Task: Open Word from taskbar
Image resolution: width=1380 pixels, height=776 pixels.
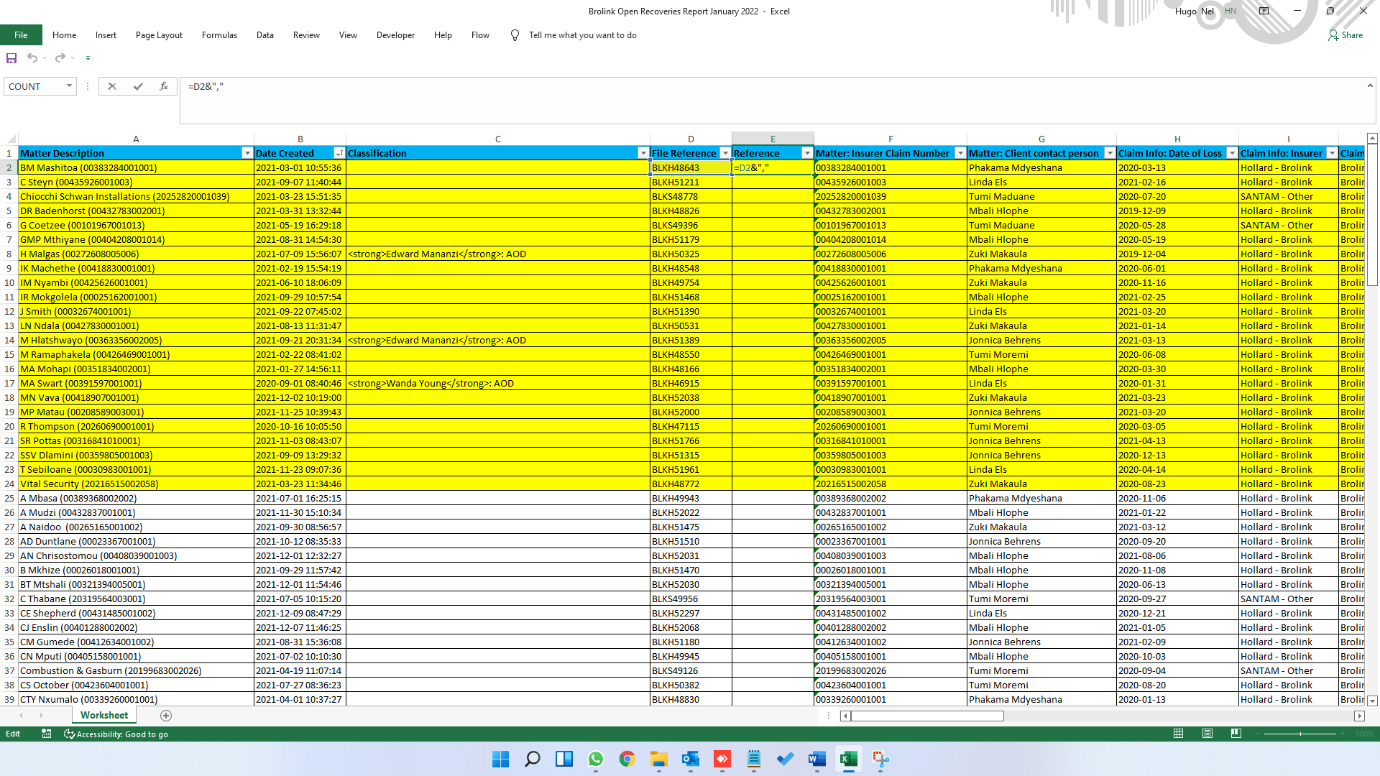Action: (817, 759)
